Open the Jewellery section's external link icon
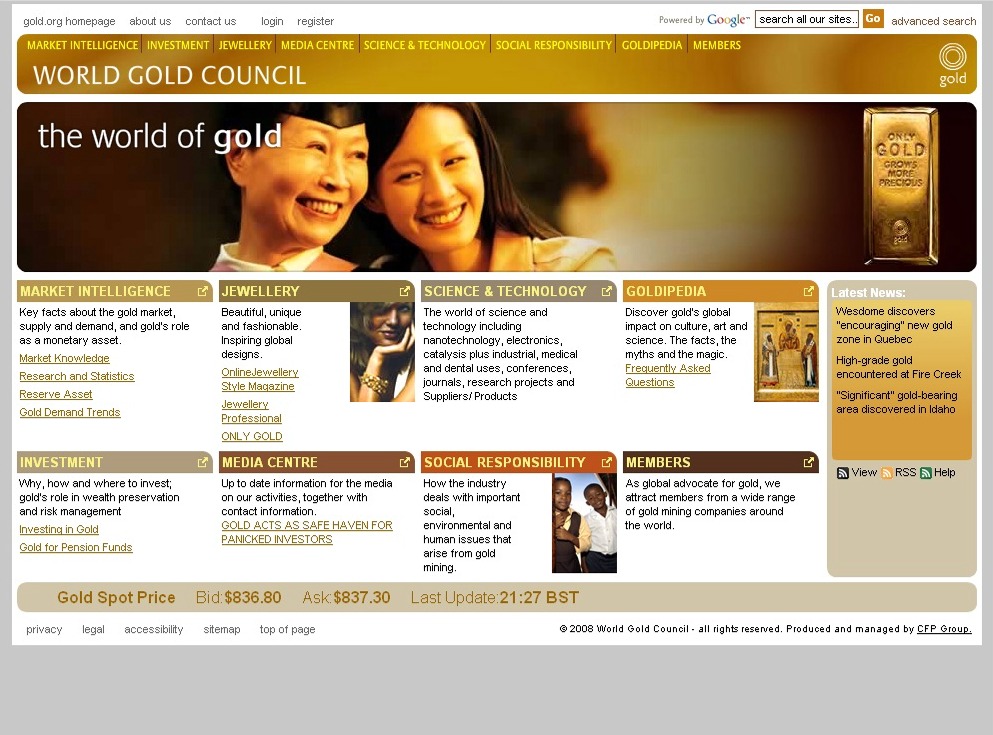The image size is (993, 735). coord(405,292)
